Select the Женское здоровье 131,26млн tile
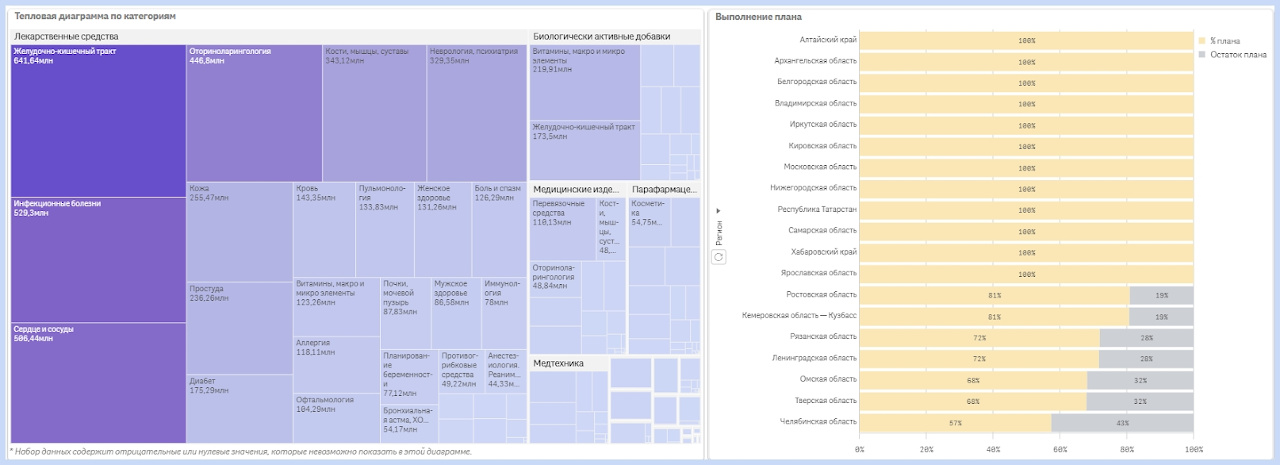 tap(443, 230)
